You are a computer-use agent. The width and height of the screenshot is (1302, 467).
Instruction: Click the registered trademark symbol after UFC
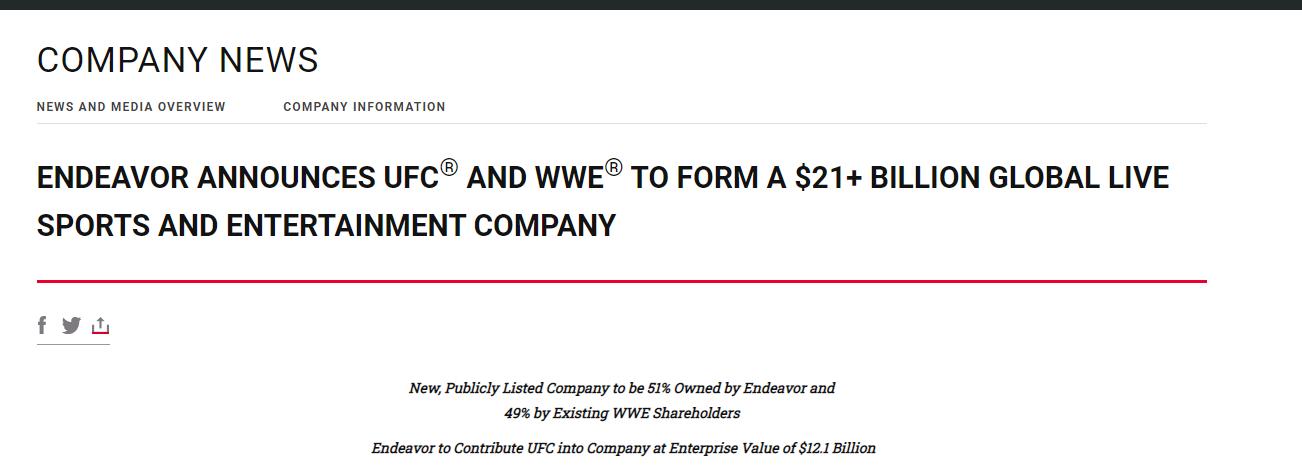click(x=449, y=168)
